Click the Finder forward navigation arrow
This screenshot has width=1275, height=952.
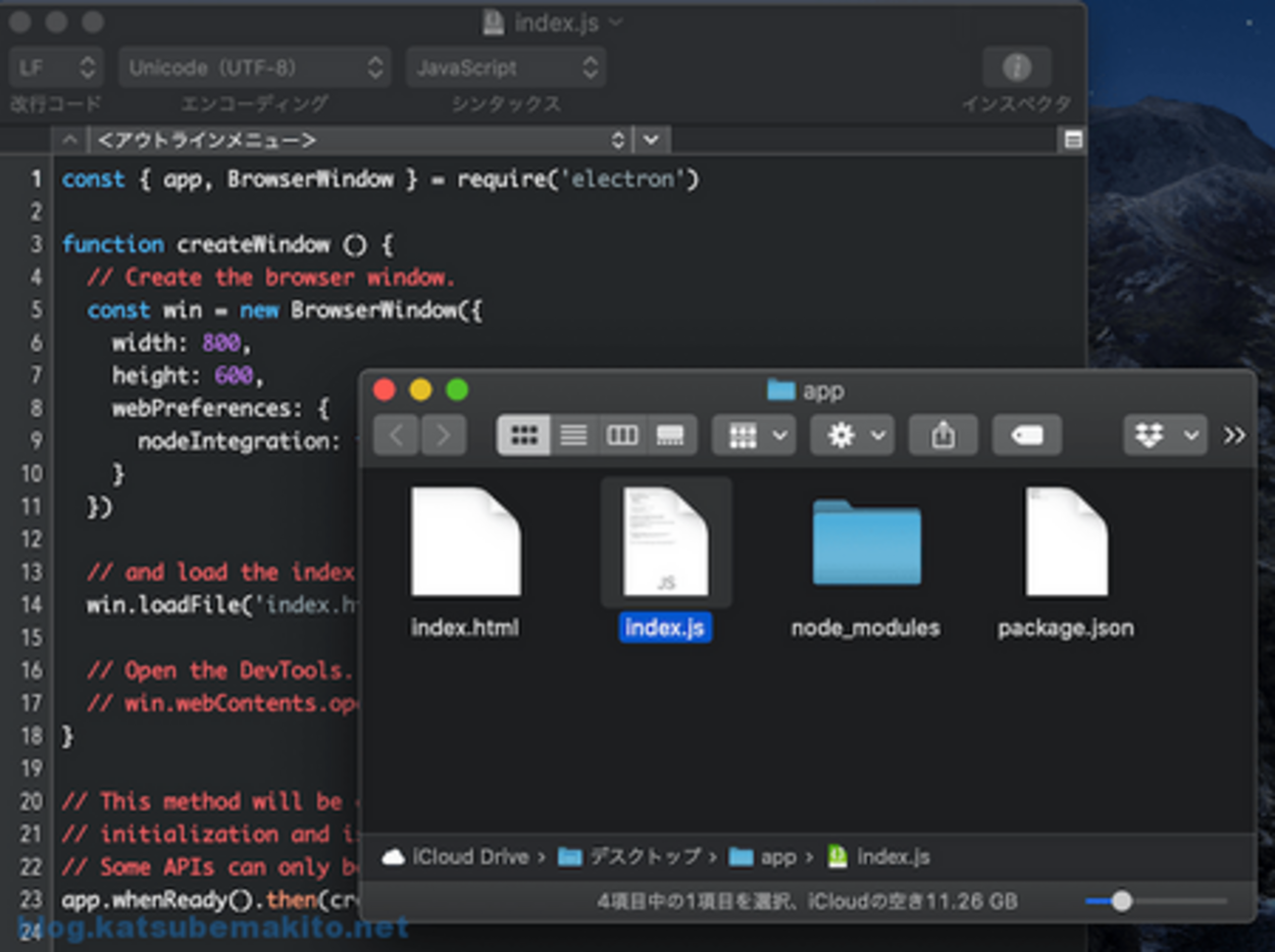[443, 435]
